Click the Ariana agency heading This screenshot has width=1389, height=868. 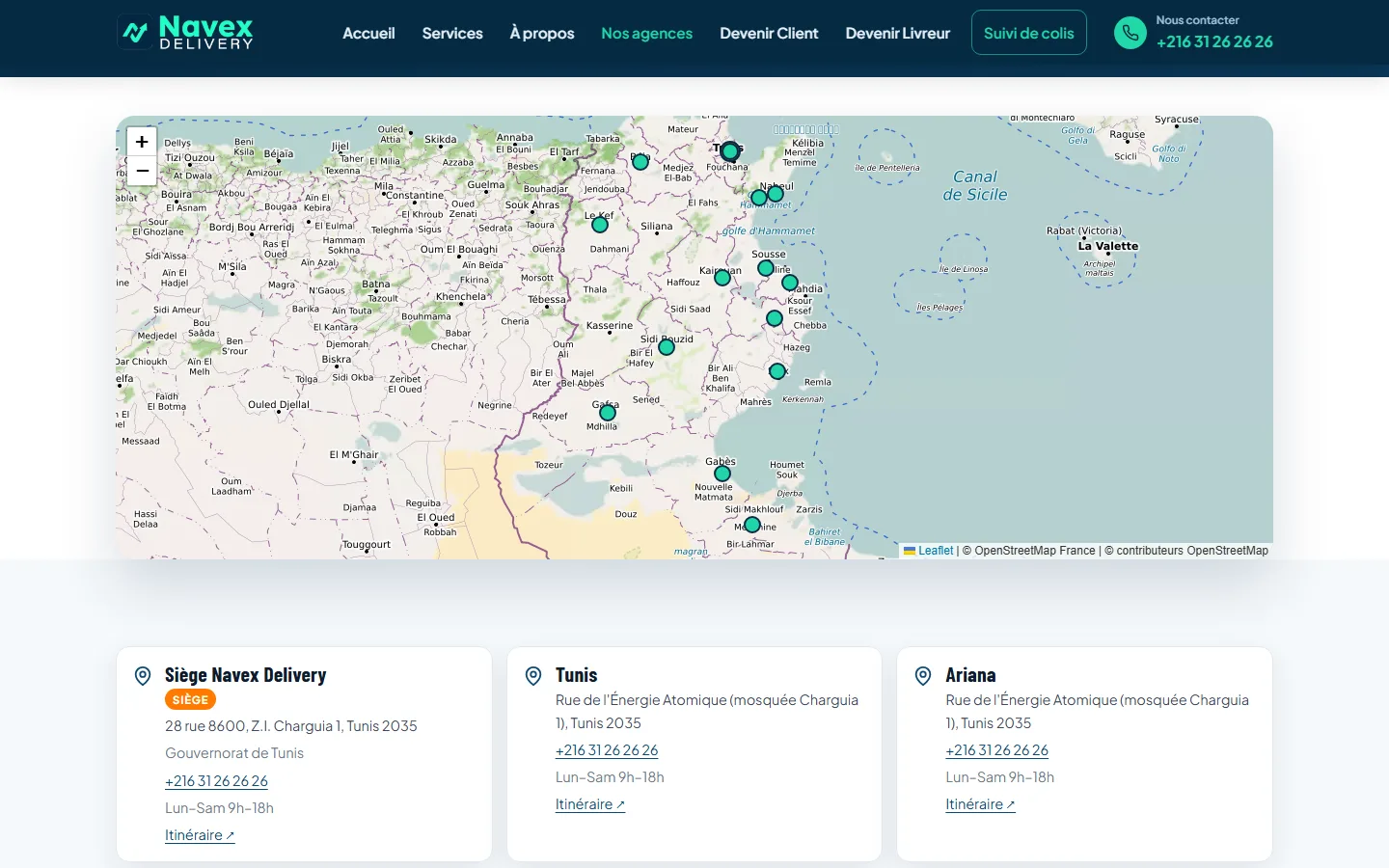click(x=970, y=675)
